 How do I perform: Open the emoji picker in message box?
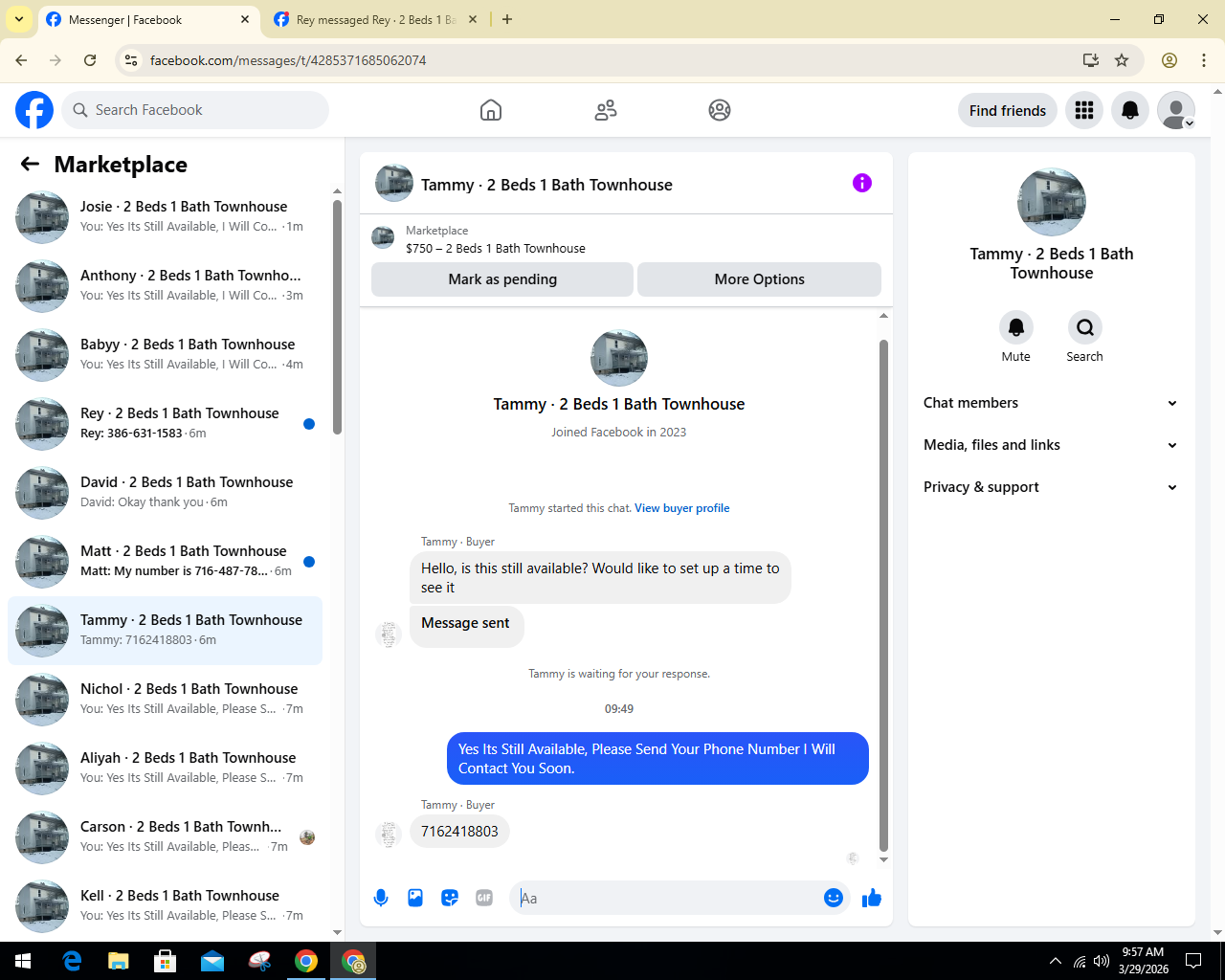point(834,898)
